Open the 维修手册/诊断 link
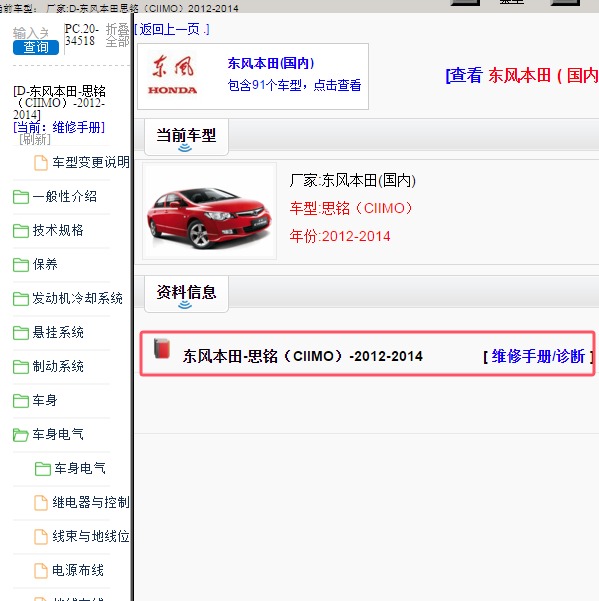Viewport: 599px width, 601px height. (538, 356)
